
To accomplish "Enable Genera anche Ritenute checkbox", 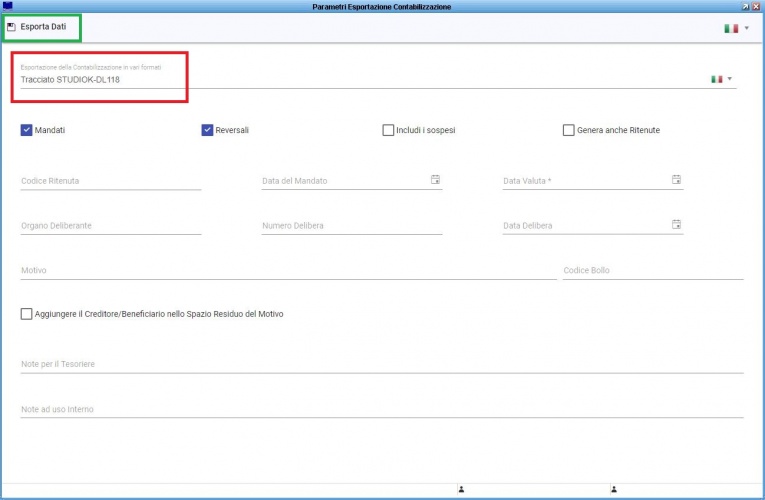I will 568,130.
